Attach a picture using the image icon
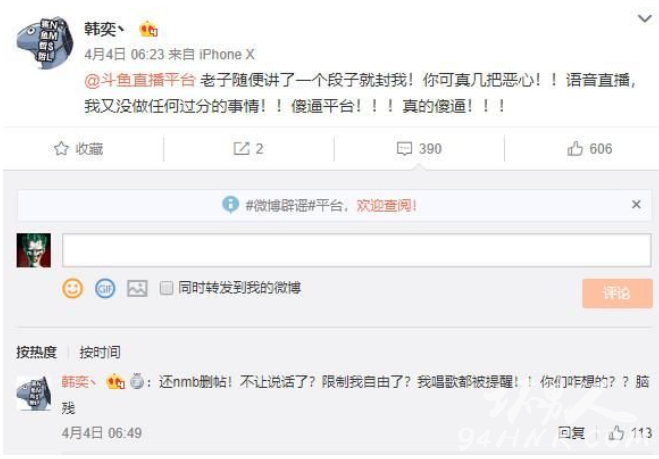The image size is (659, 459). point(137,288)
